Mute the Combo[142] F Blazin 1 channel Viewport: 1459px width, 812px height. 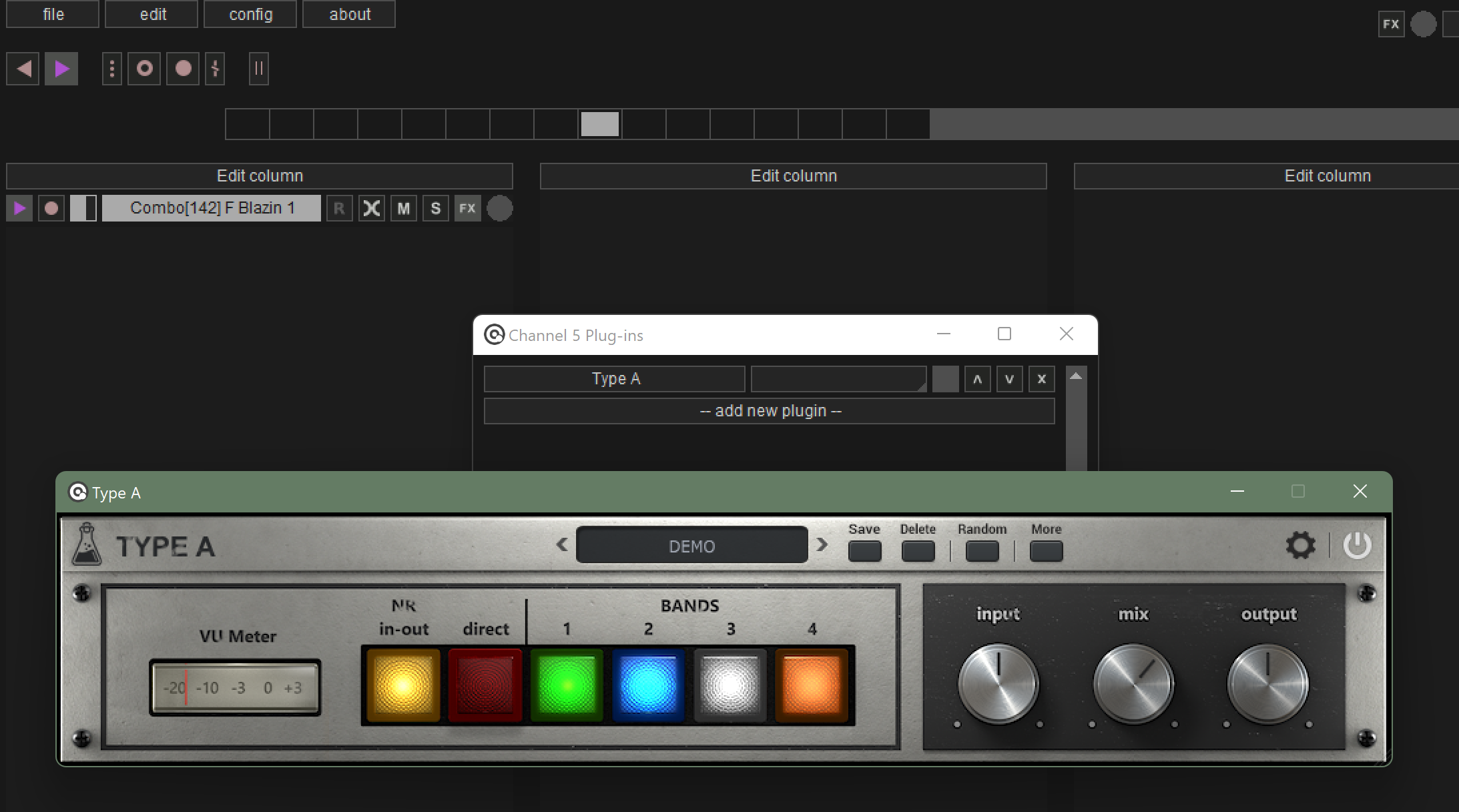click(403, 208)
